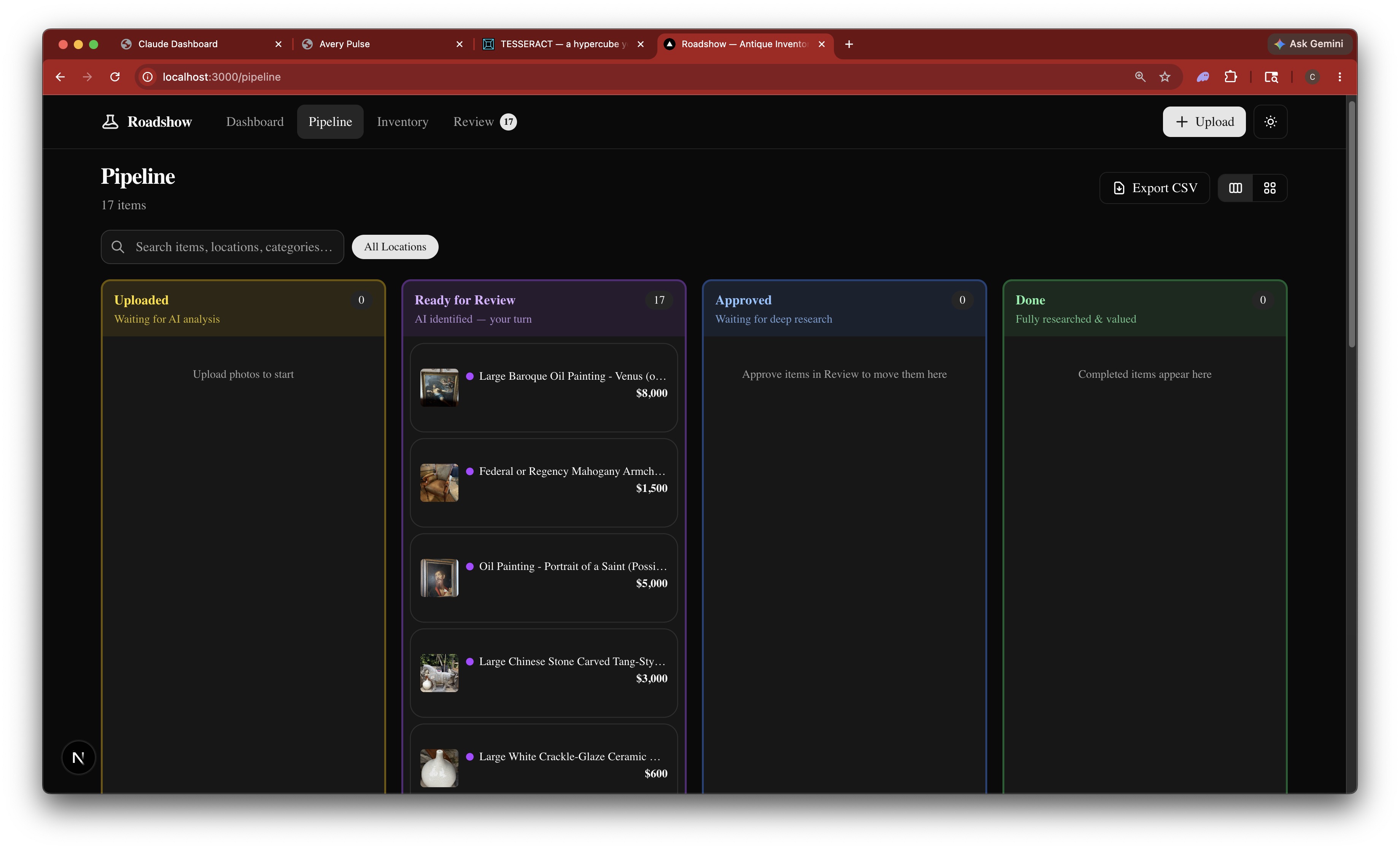
Task: Click the Upload photos to start text
Action: tap(243, 374)
